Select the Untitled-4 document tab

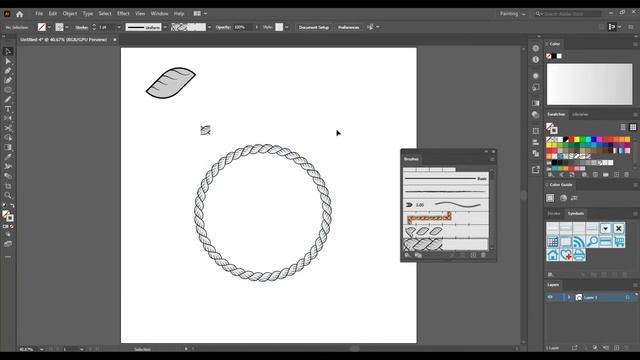[x=63, y=40]
